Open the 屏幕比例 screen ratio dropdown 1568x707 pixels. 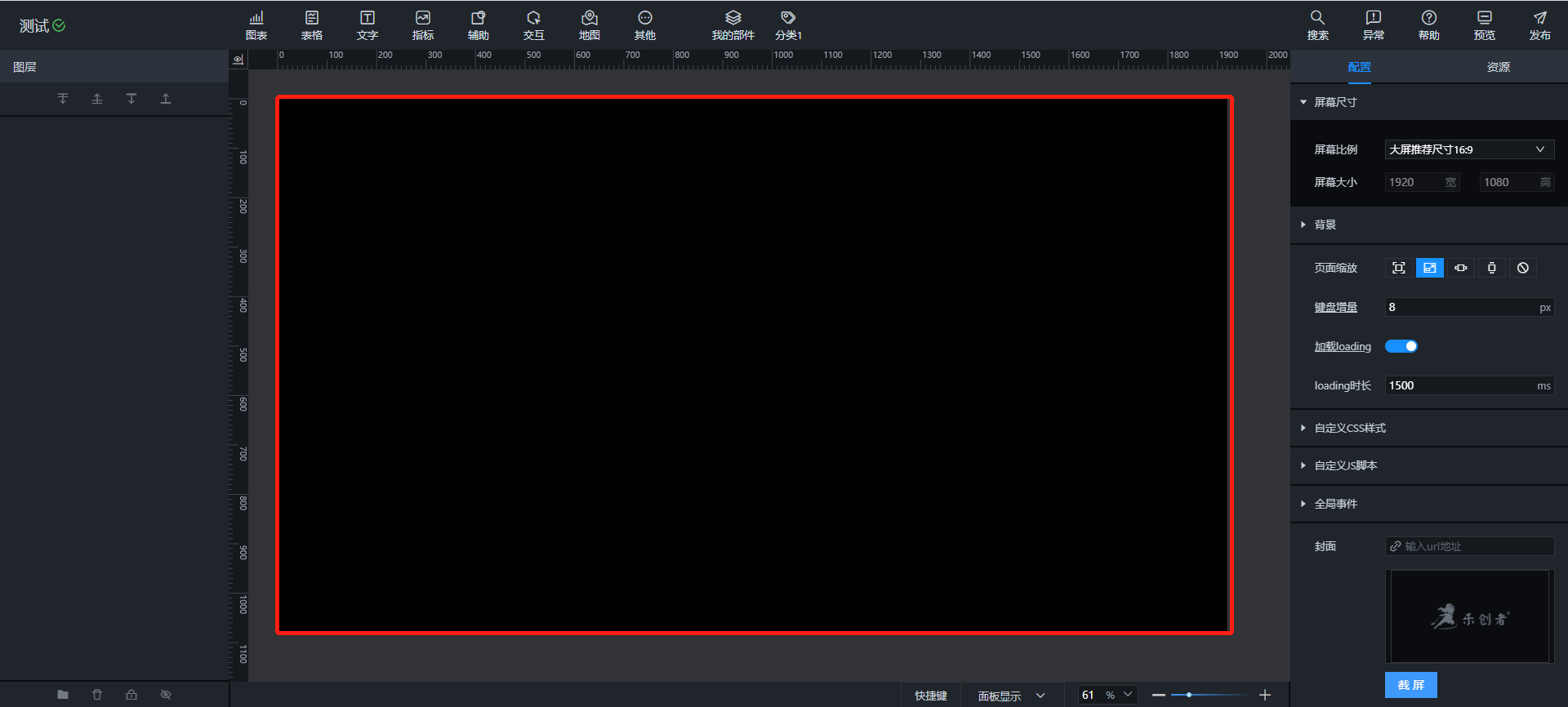(x=1468, y=149)
